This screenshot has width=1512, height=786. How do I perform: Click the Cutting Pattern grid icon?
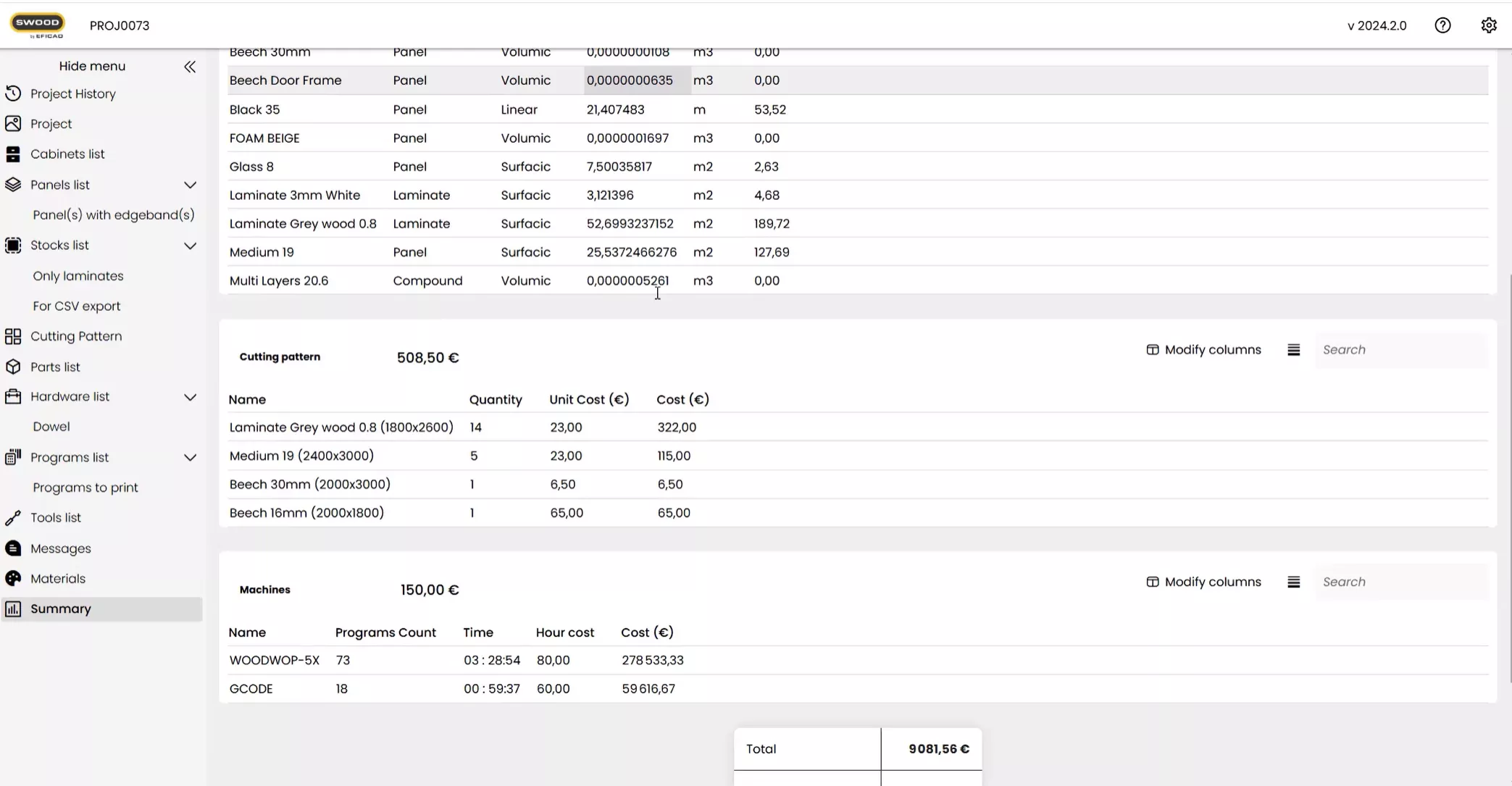(13, 336)
